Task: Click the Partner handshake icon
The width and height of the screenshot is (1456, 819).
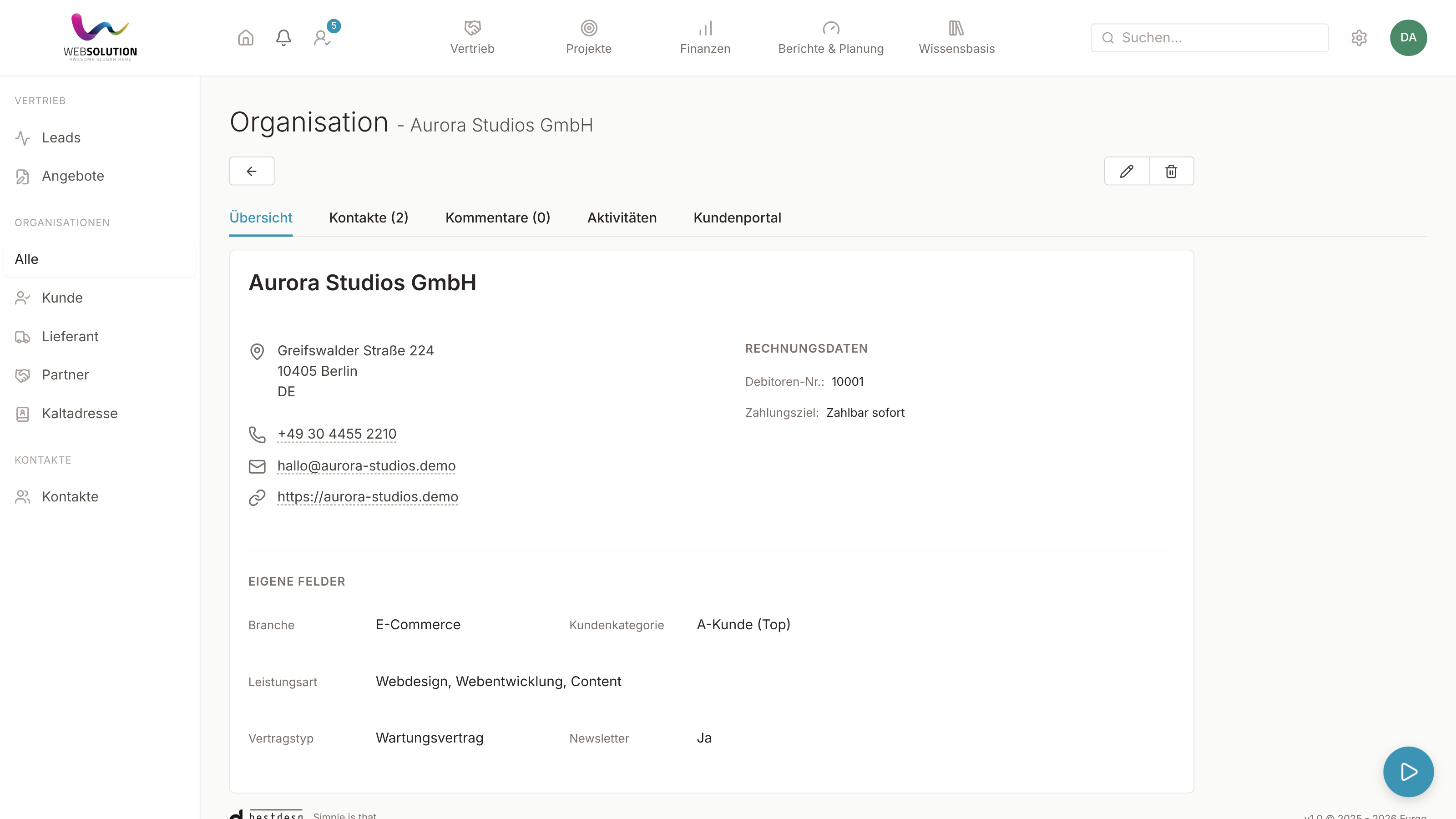Action: pos(23,375)
